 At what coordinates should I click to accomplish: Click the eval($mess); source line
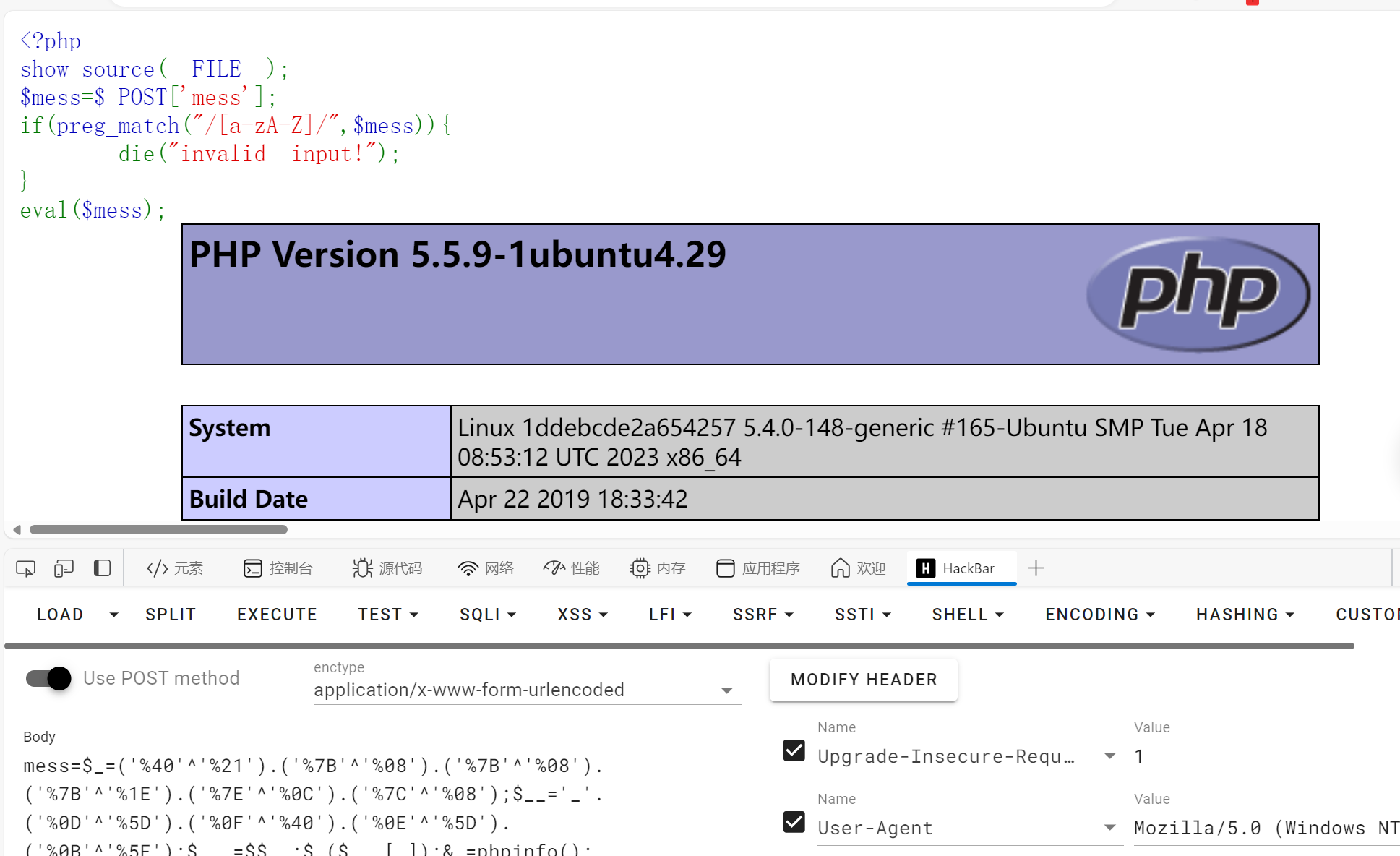[93, 210]
